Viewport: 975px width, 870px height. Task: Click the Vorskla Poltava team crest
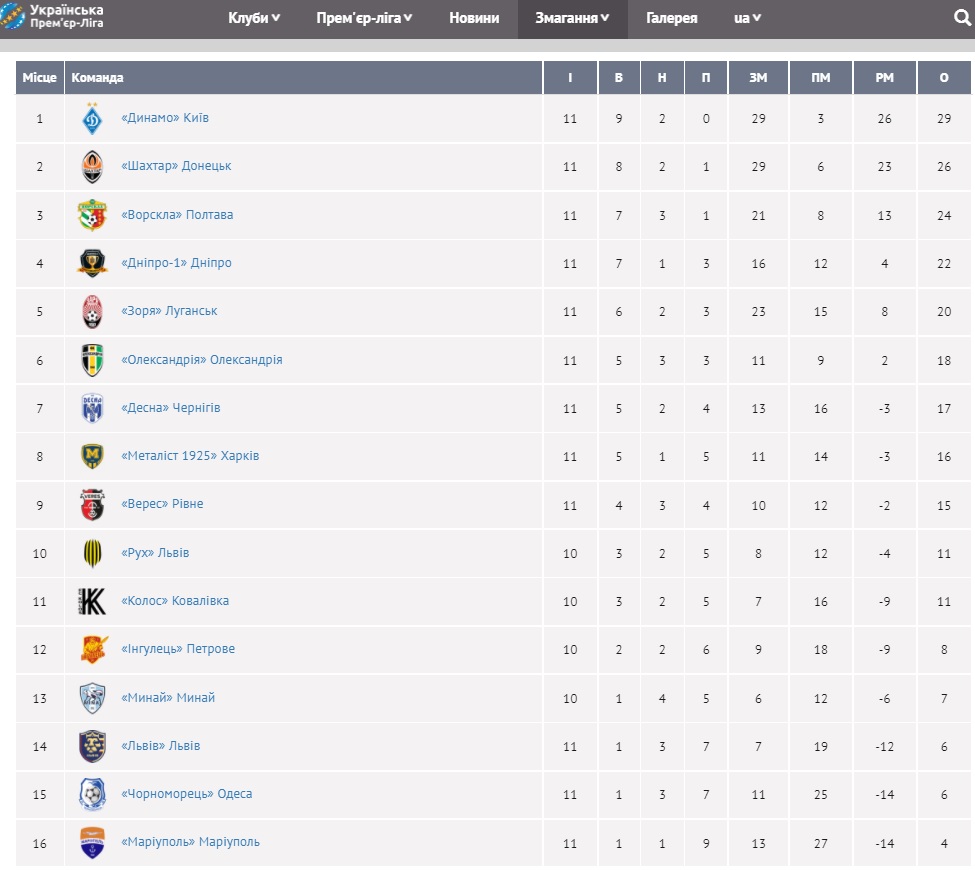(x=92, y=215)
